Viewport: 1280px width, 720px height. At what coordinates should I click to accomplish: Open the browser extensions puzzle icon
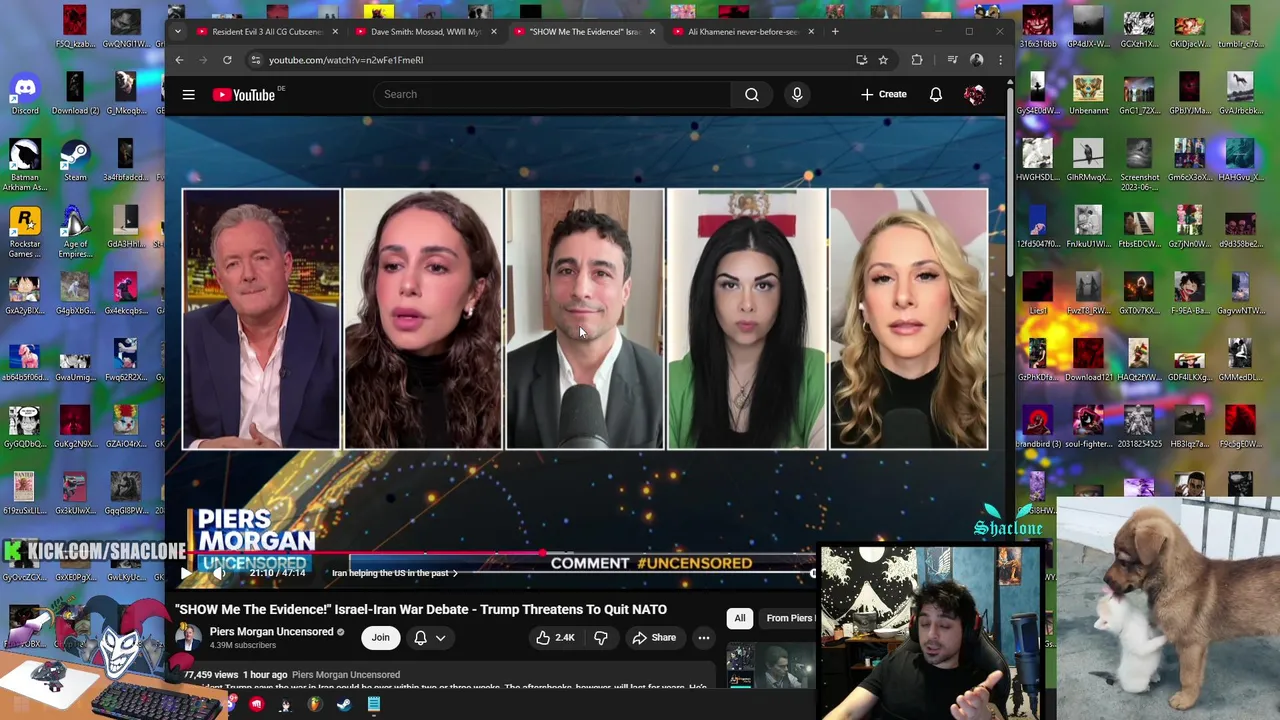tap(916, 60)
